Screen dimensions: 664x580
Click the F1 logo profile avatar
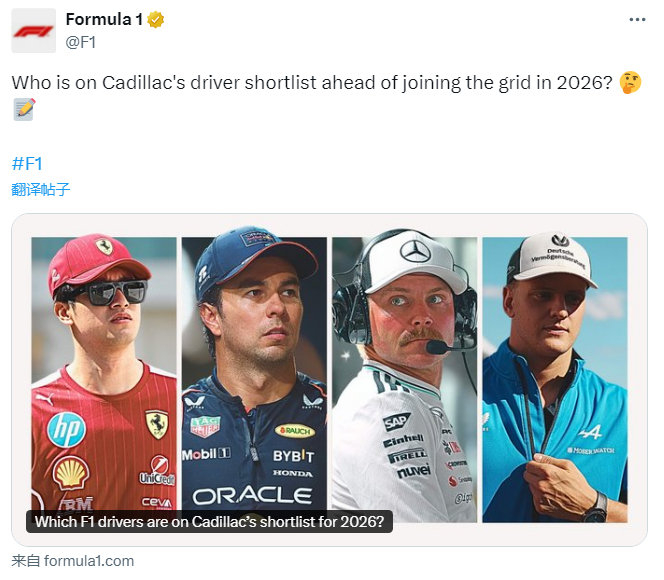pos(33,30)
